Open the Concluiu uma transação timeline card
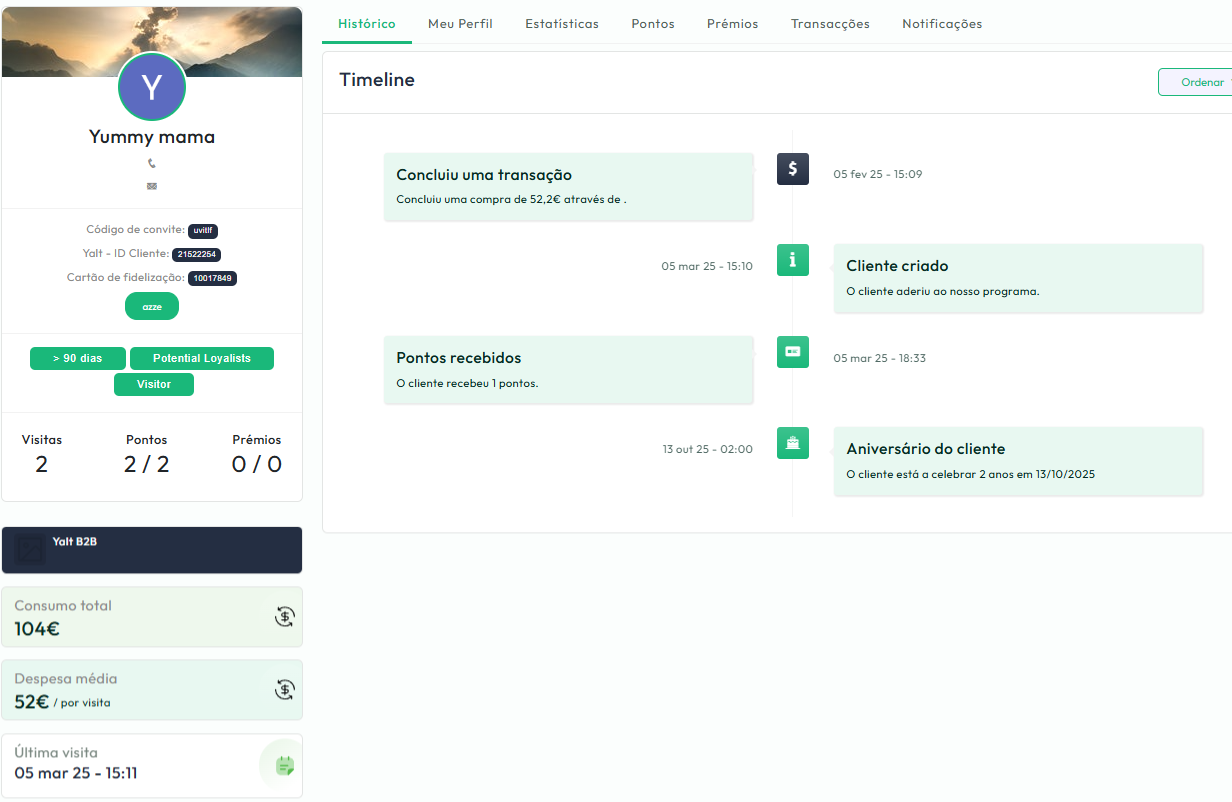The height and width of the screenshot is (802, 1232). pyautogui.click(x=568, y=186)
